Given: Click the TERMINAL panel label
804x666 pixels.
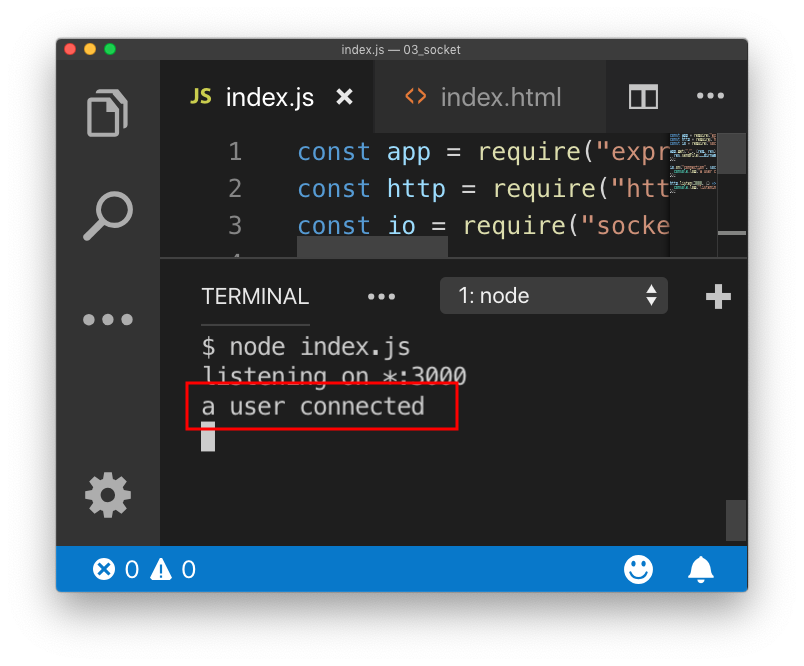Looking at the screenshot, I should pos(254,297).
